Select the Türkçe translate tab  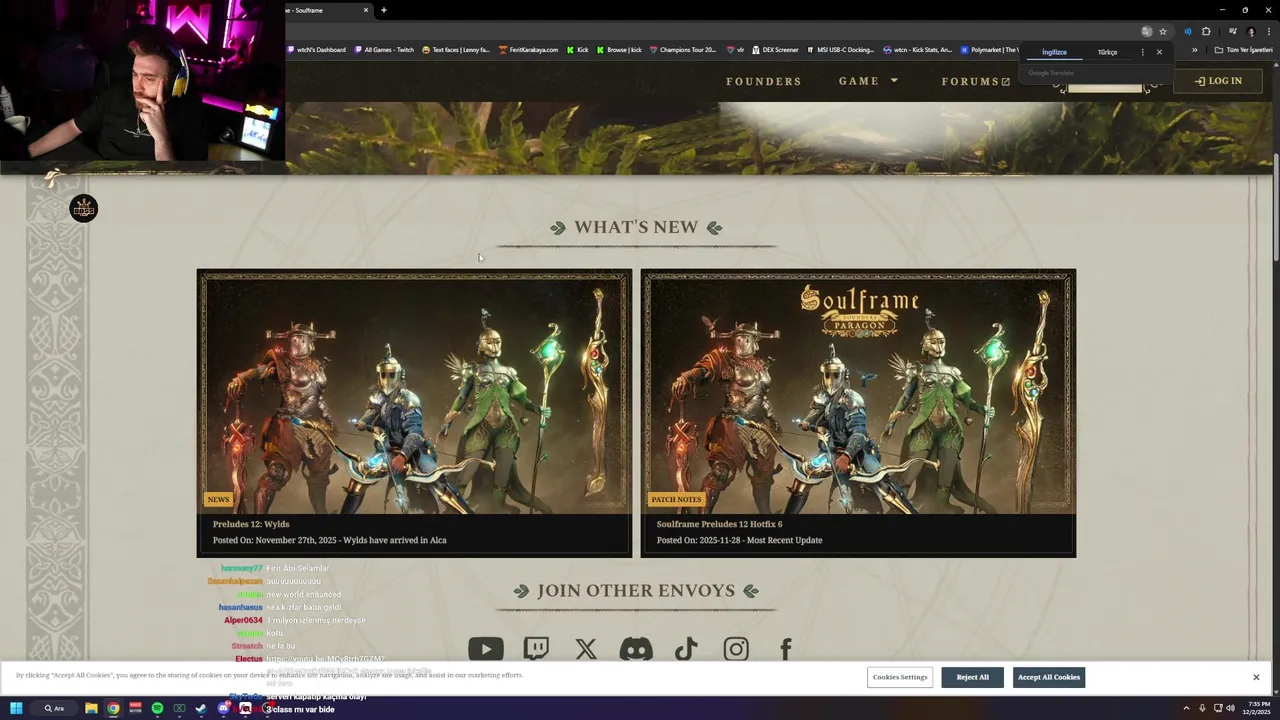[x=1107, y=52]
